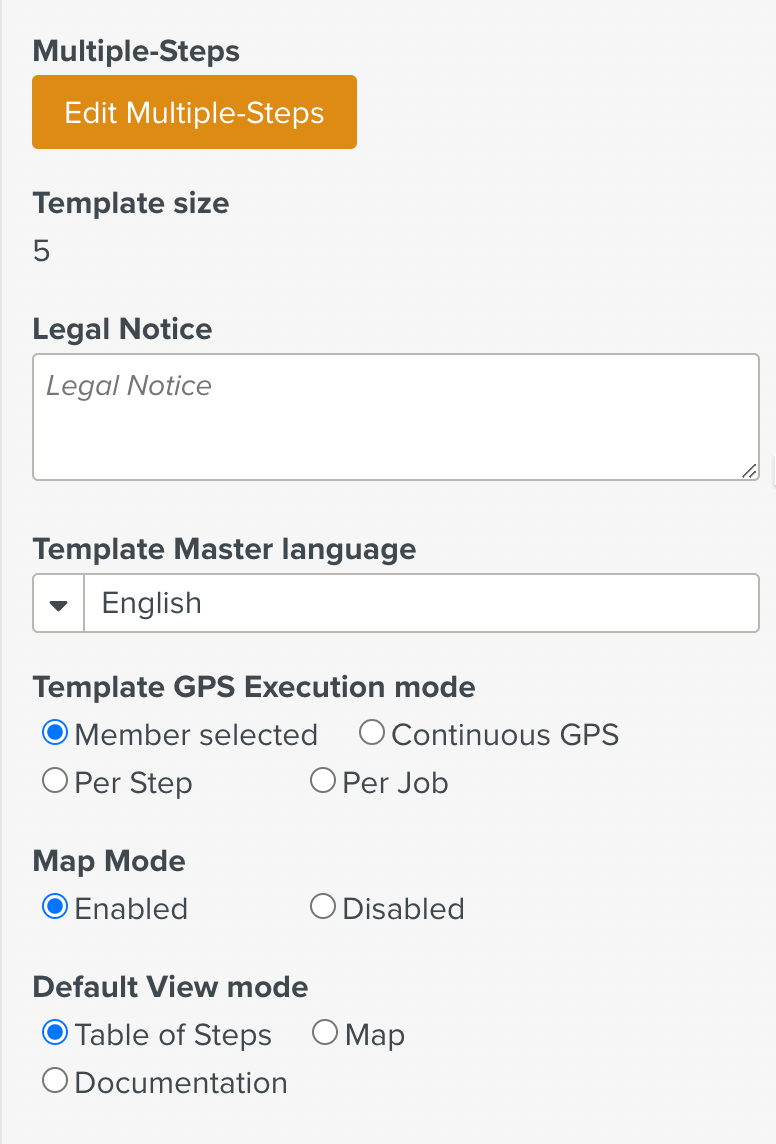776x1144 pixels.
Task: Choose Documentation as default view
Action: click(54, 1081)
